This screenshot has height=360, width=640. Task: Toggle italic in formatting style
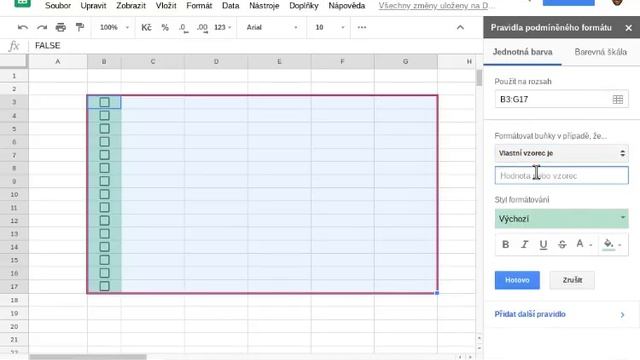click(x=524, y=244)
